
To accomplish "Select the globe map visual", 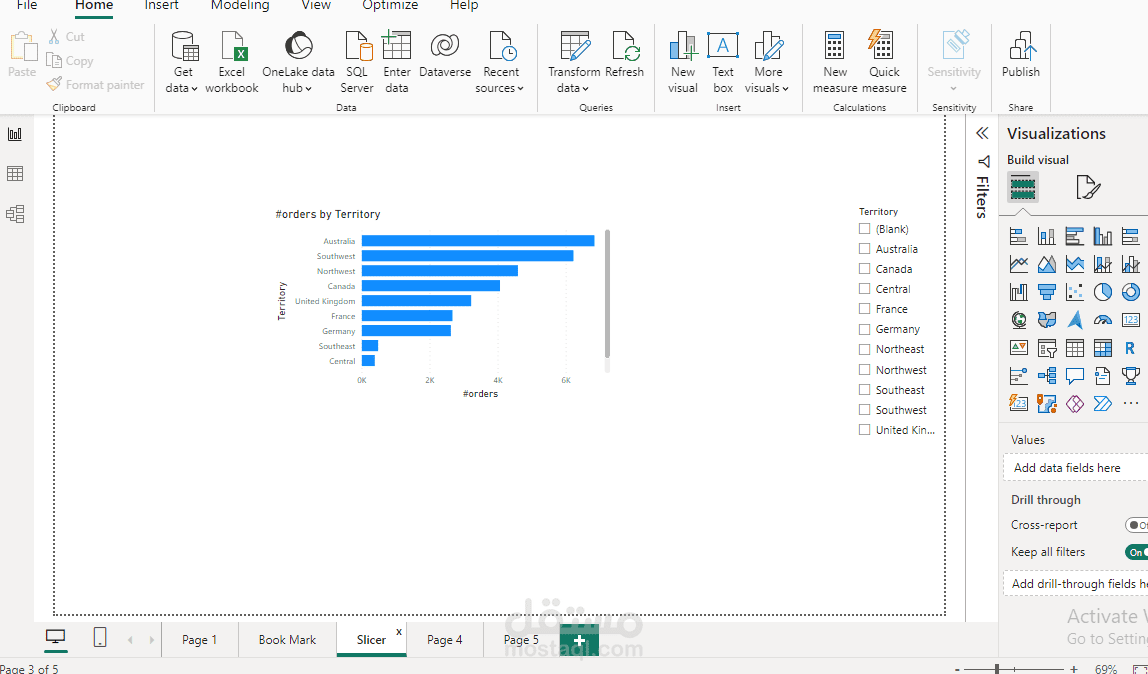I will [x=1018, y=320].
